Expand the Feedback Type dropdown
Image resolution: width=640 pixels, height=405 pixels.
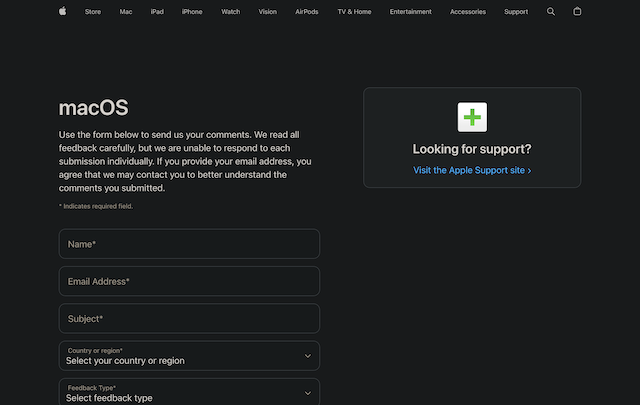click(189, 392)
